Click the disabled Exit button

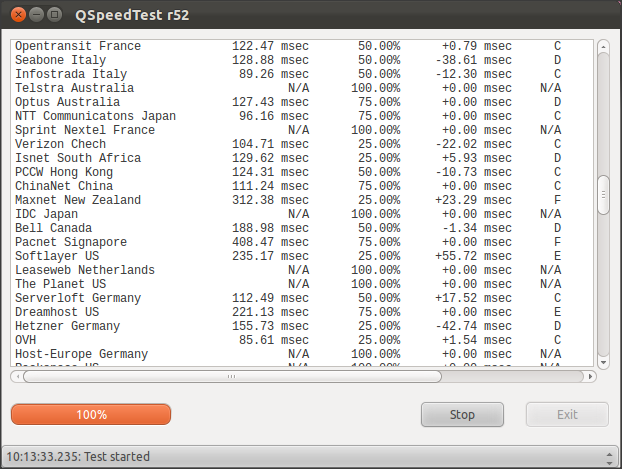click(567, 415)
